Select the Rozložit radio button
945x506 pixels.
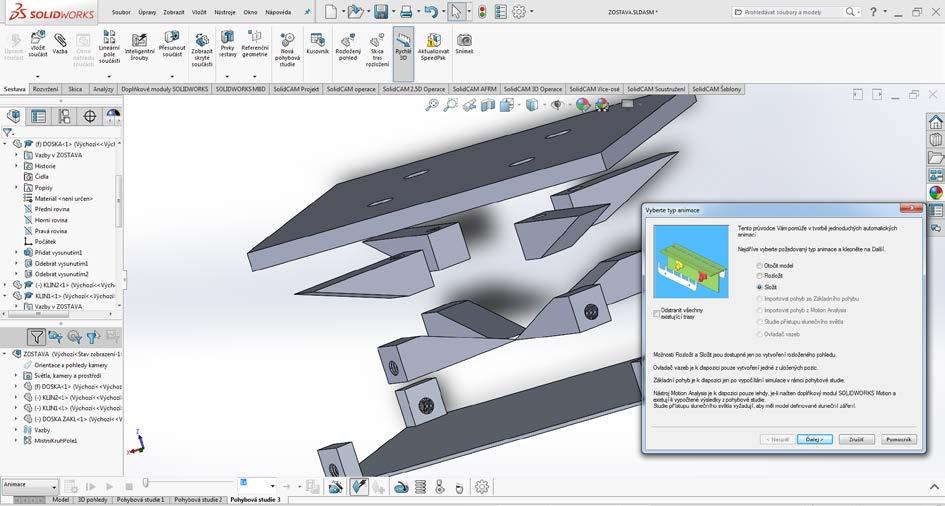(759, 276)
